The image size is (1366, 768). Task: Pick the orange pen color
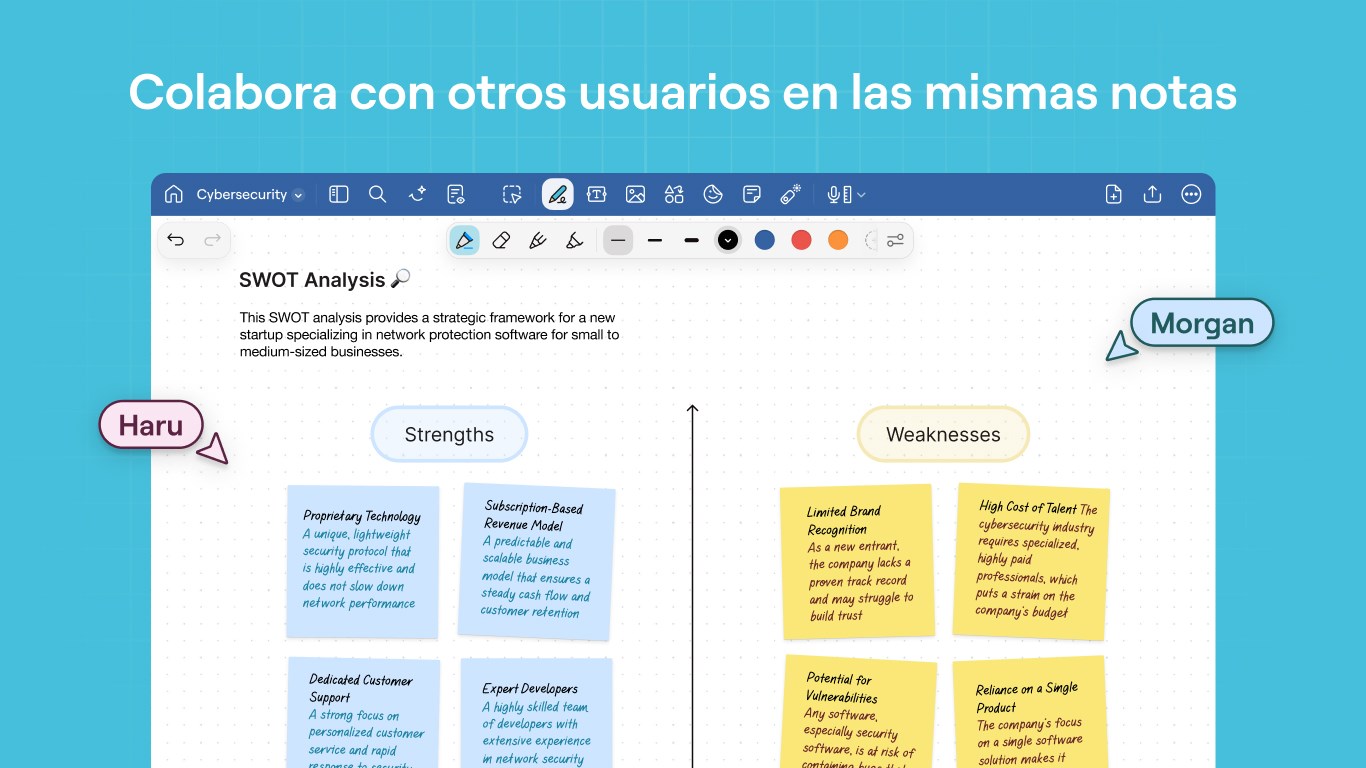click(838, 240)
